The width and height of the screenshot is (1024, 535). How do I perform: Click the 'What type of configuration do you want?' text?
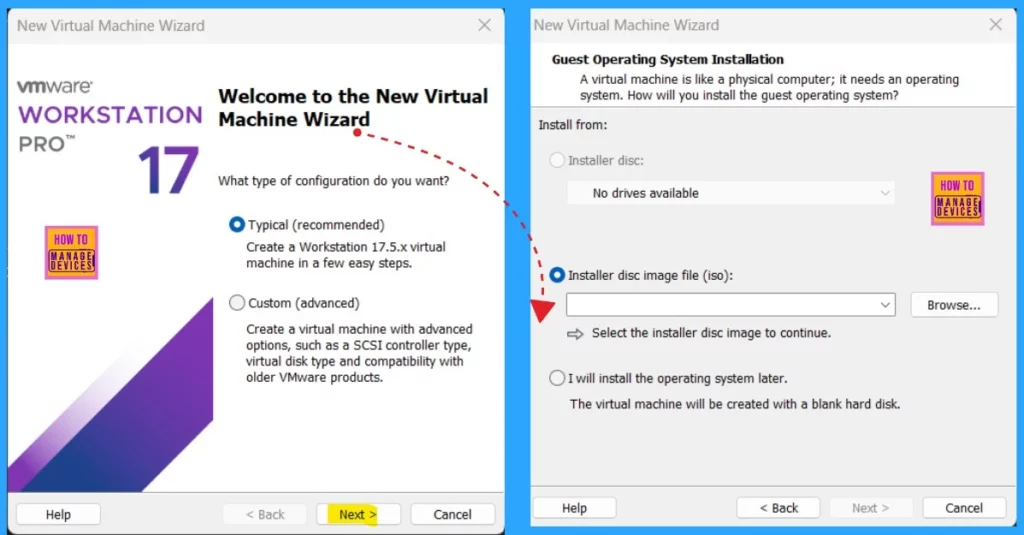click(x=334, y=181)
